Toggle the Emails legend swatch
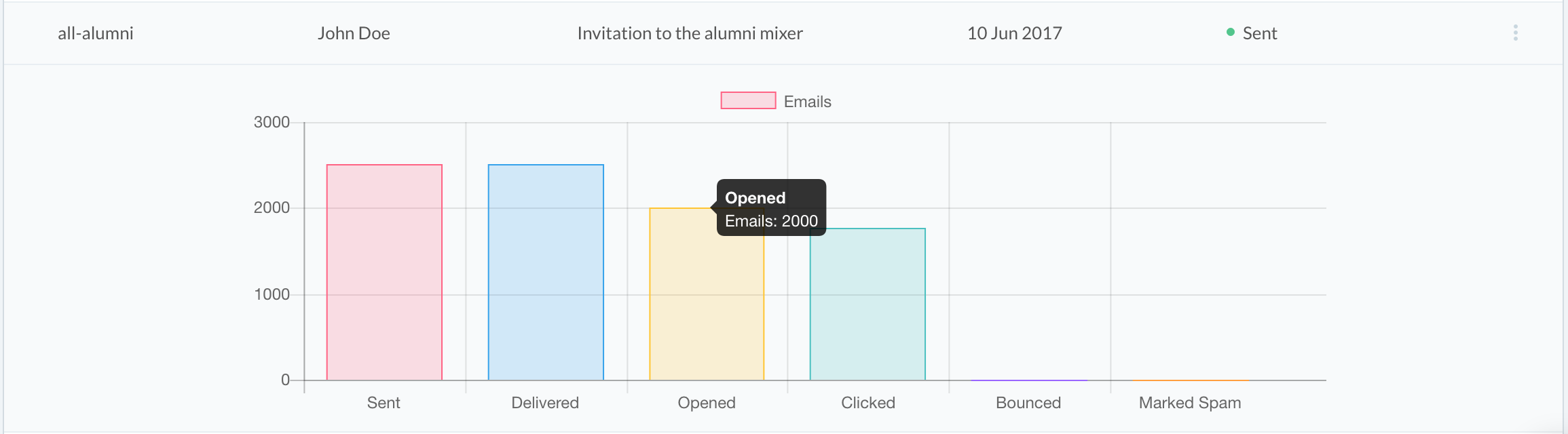The height and width of the screenshot is (434, 1568). tap(748, 100)
